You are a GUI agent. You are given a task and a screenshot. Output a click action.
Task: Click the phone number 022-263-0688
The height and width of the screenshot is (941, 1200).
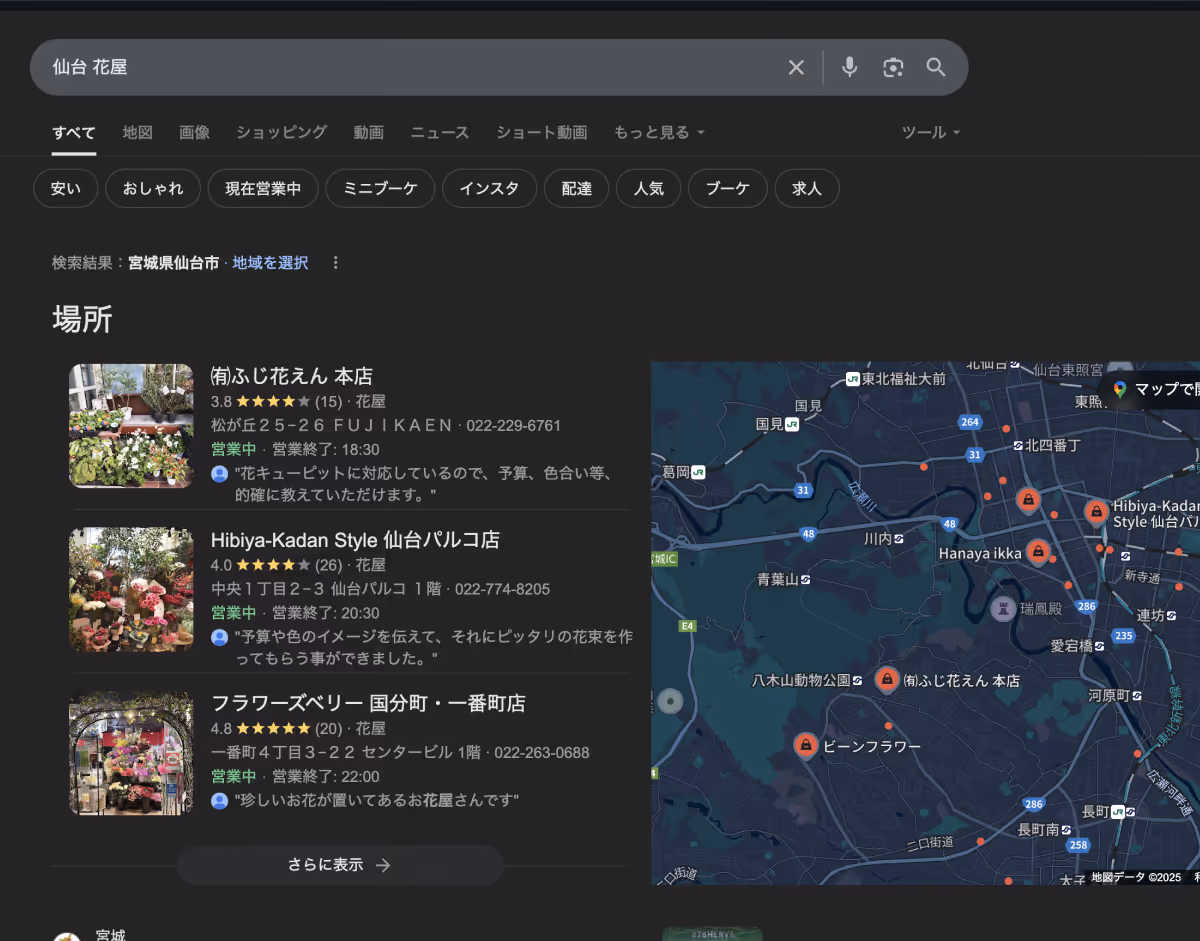(x=542, y=753)
